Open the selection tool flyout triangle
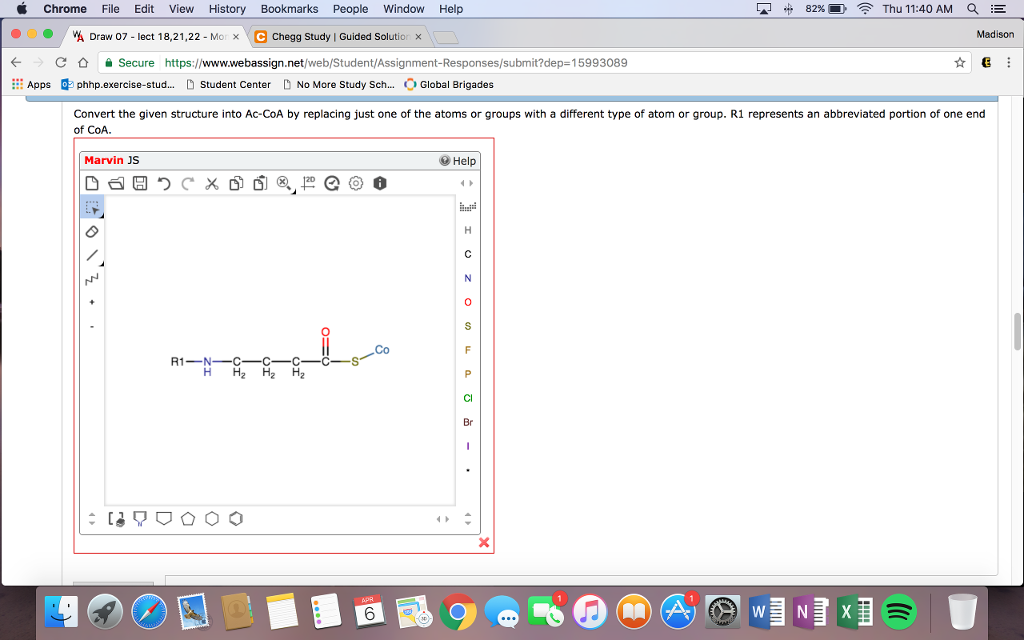 [101, 214]
